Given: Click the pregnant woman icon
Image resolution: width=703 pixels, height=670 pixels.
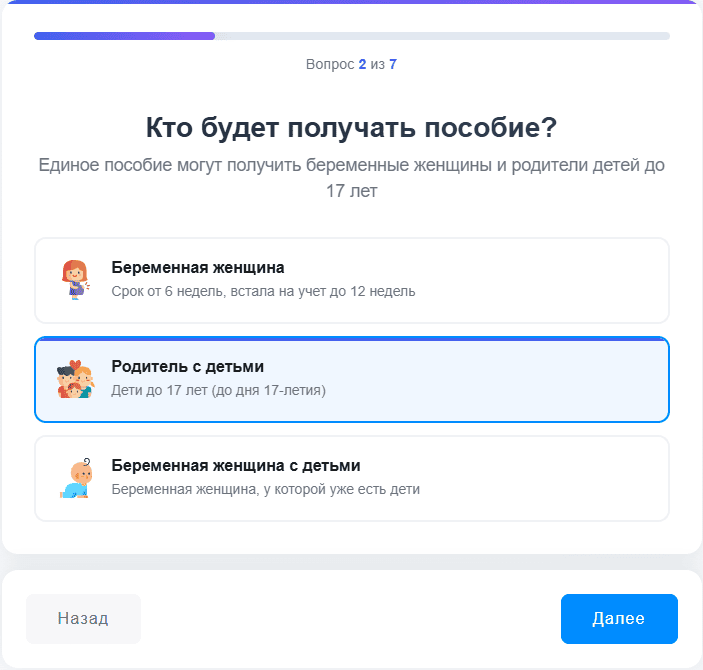Looking at the screenshot, I should (x=74, y=280).
